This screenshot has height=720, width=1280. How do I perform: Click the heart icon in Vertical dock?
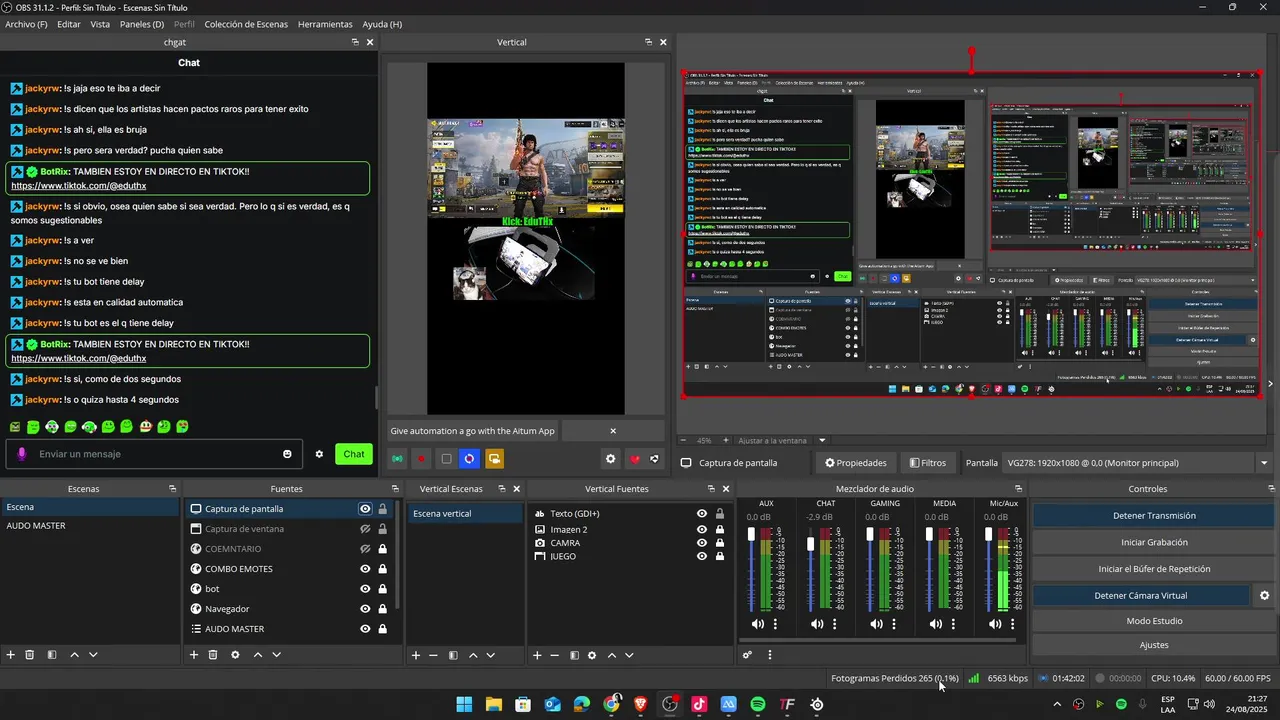coord(634,459)
